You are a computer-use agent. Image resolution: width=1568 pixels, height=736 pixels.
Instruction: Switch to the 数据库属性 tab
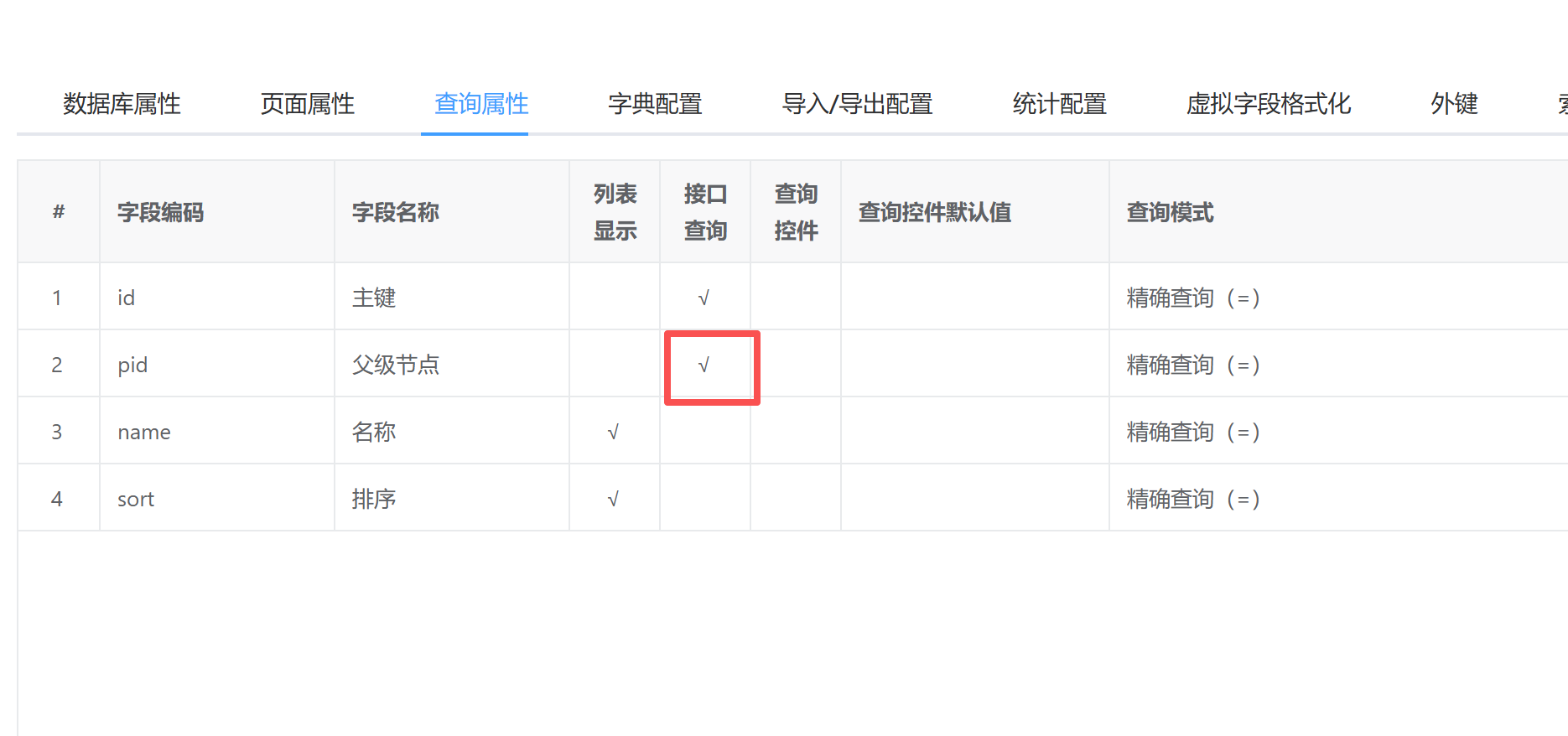pyautogui.click(x=122, y=104)
